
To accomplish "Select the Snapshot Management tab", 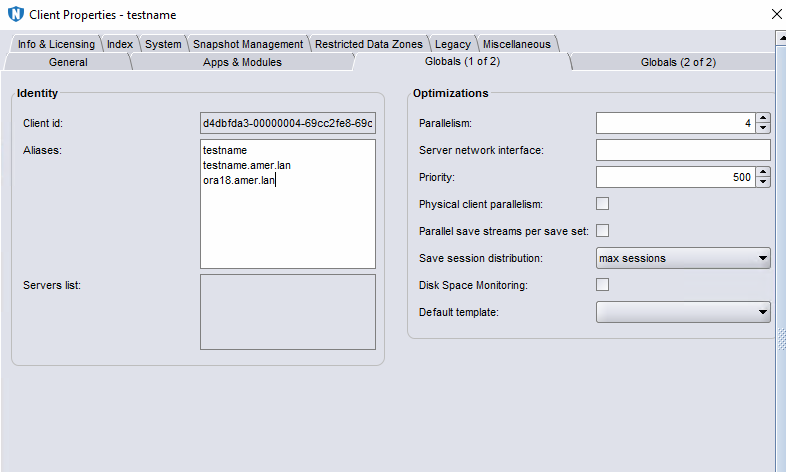I will (248, 44).
